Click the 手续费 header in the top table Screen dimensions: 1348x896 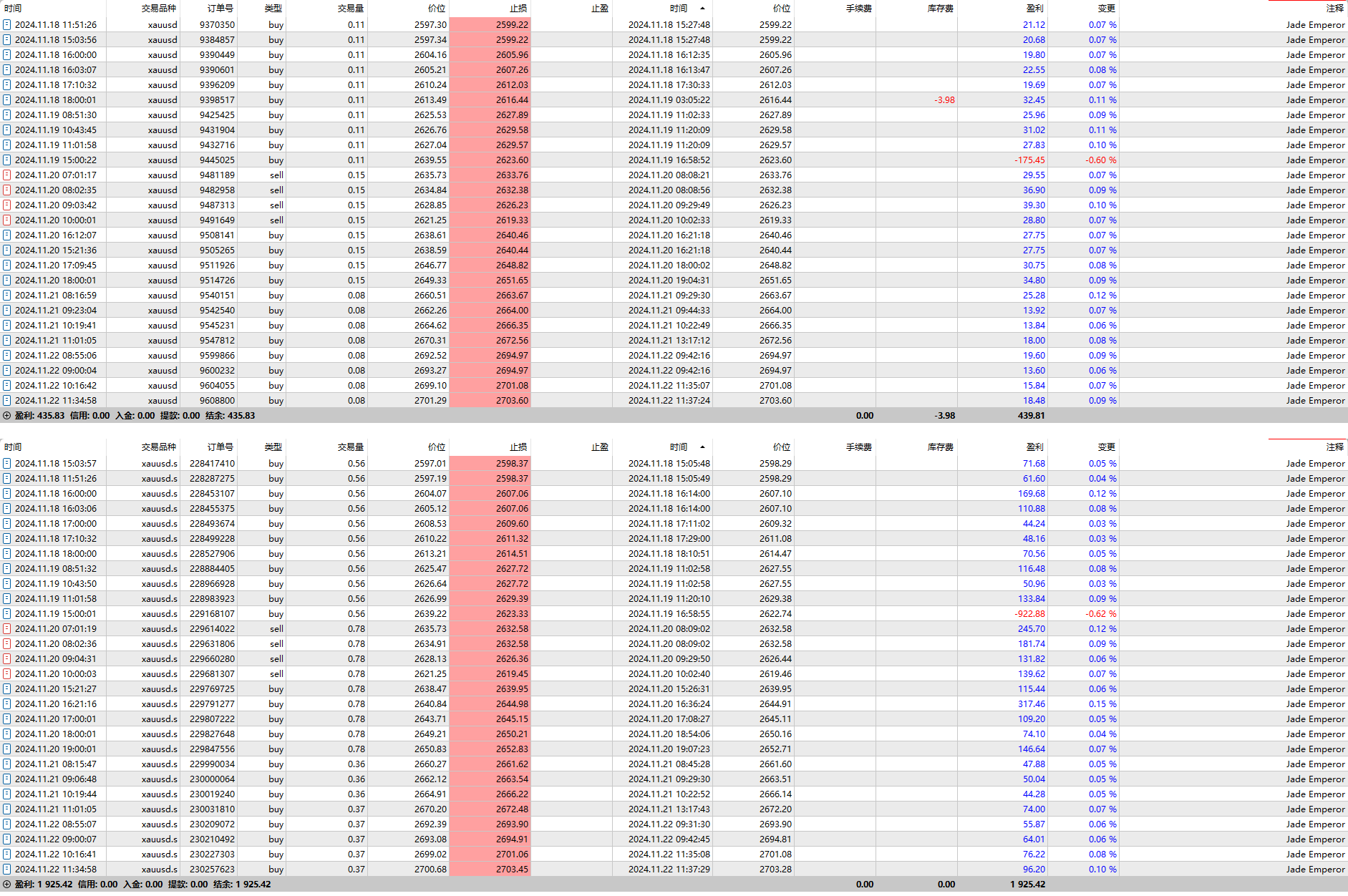click(859, 9)
